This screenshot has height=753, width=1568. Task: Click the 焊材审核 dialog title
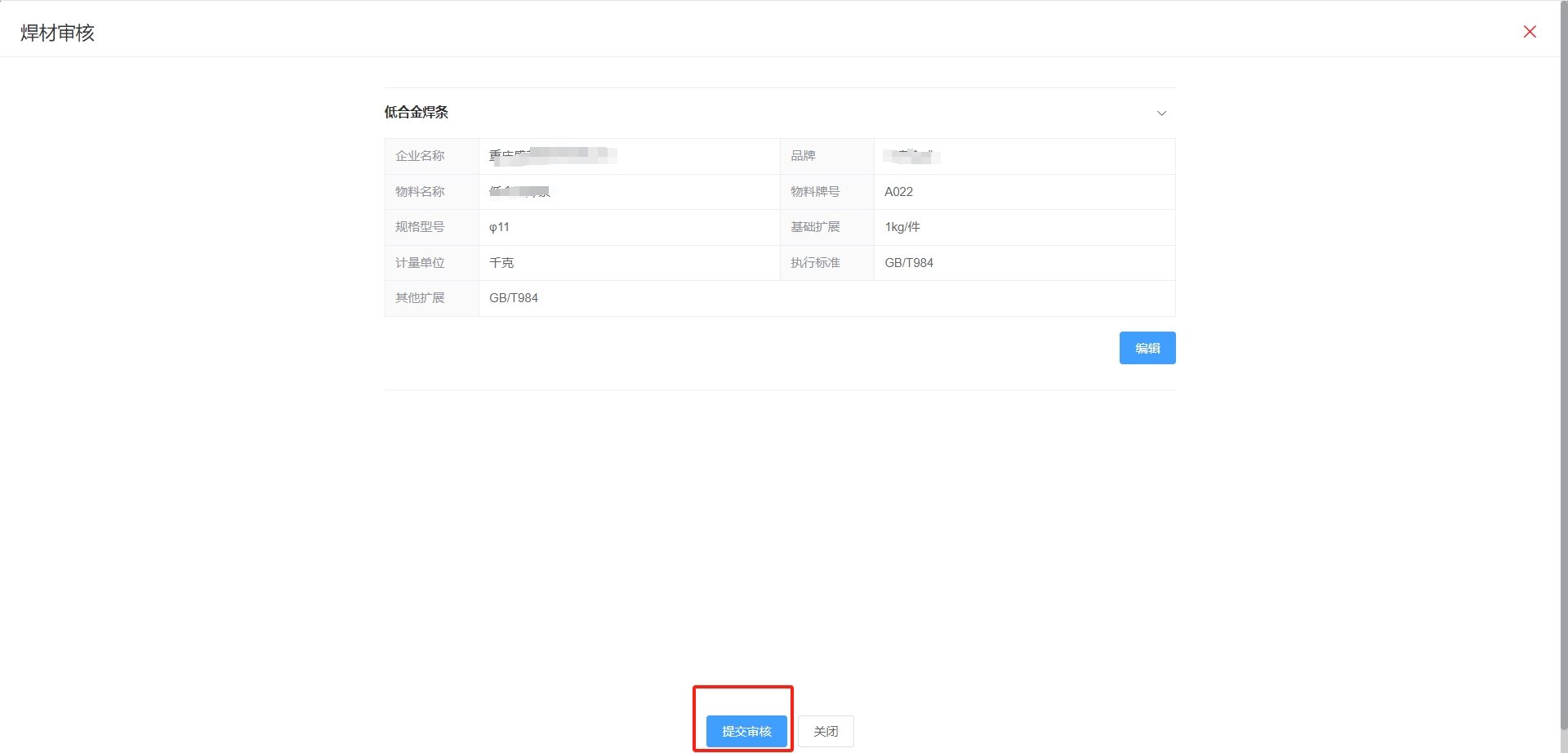pos(57,33)
